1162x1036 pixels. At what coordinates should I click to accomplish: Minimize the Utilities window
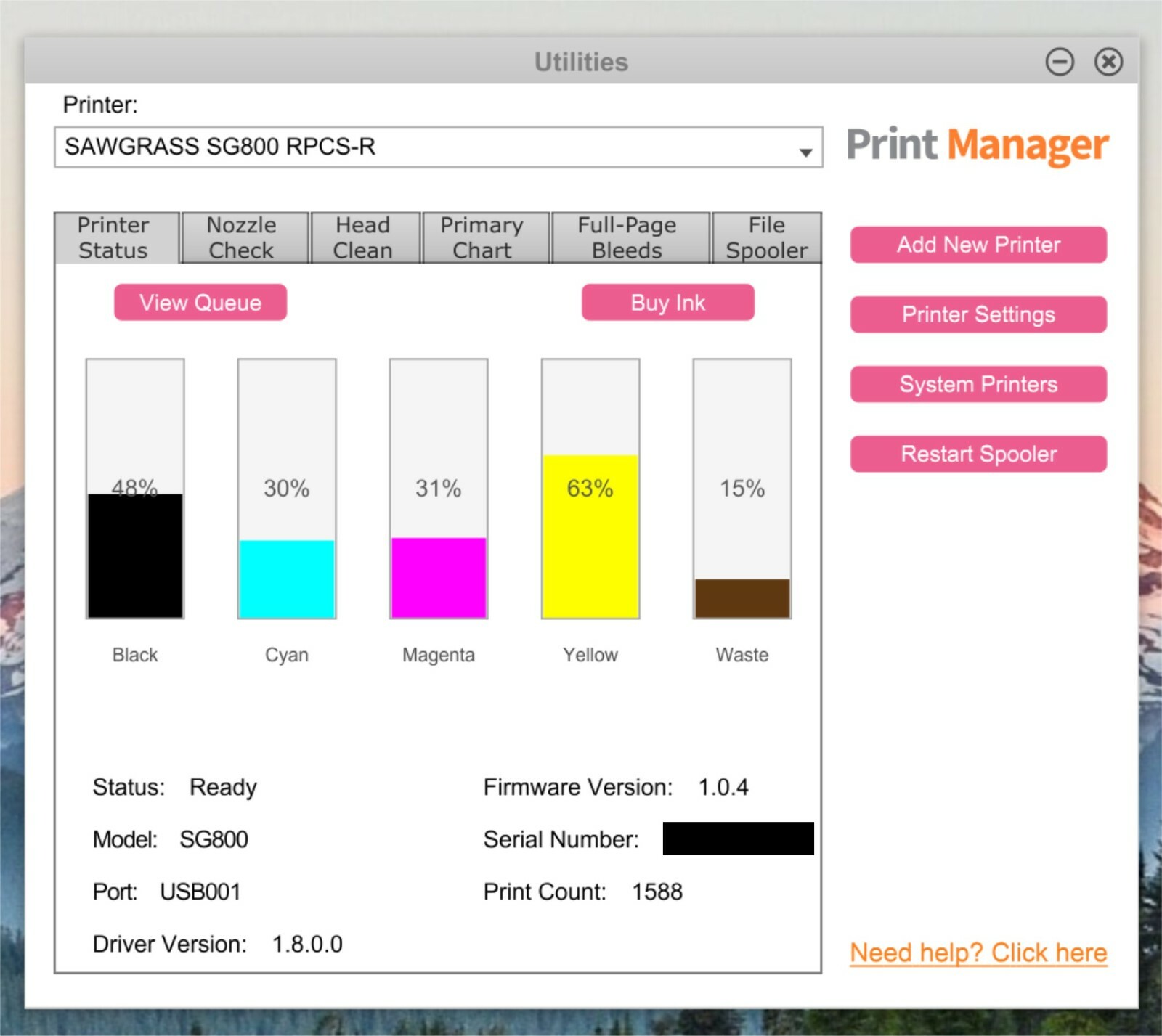click(1060, 62)
